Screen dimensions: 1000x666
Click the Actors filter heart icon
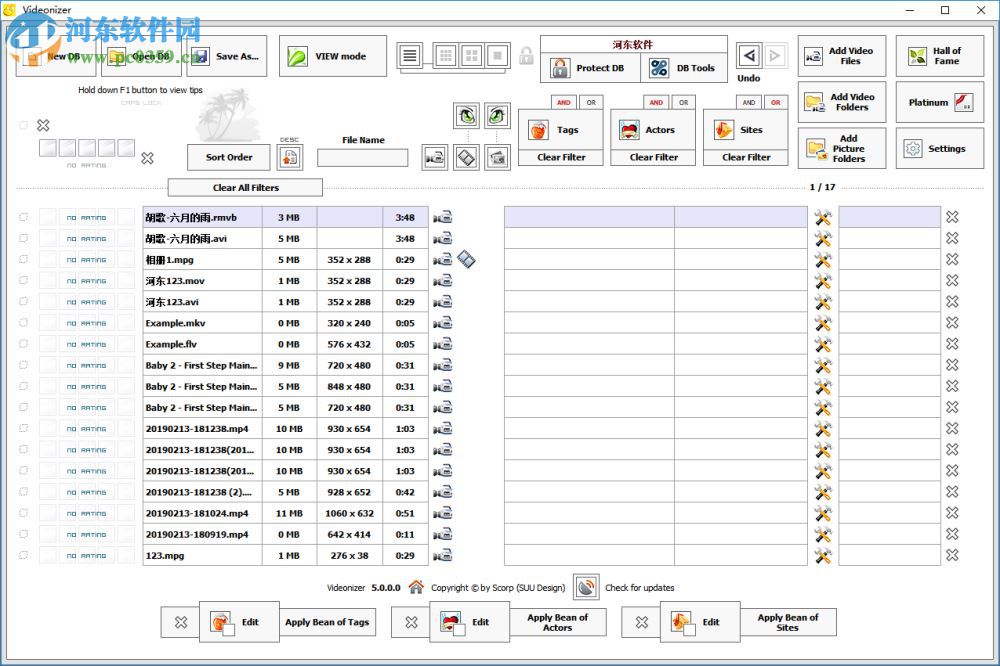click(629, 129)
